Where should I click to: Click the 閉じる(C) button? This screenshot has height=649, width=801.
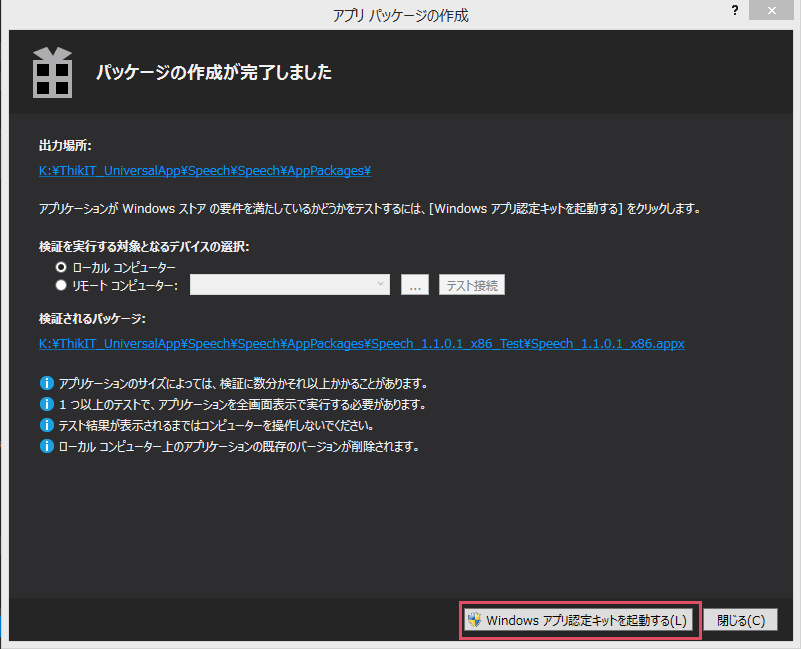[x=741, y=620]
